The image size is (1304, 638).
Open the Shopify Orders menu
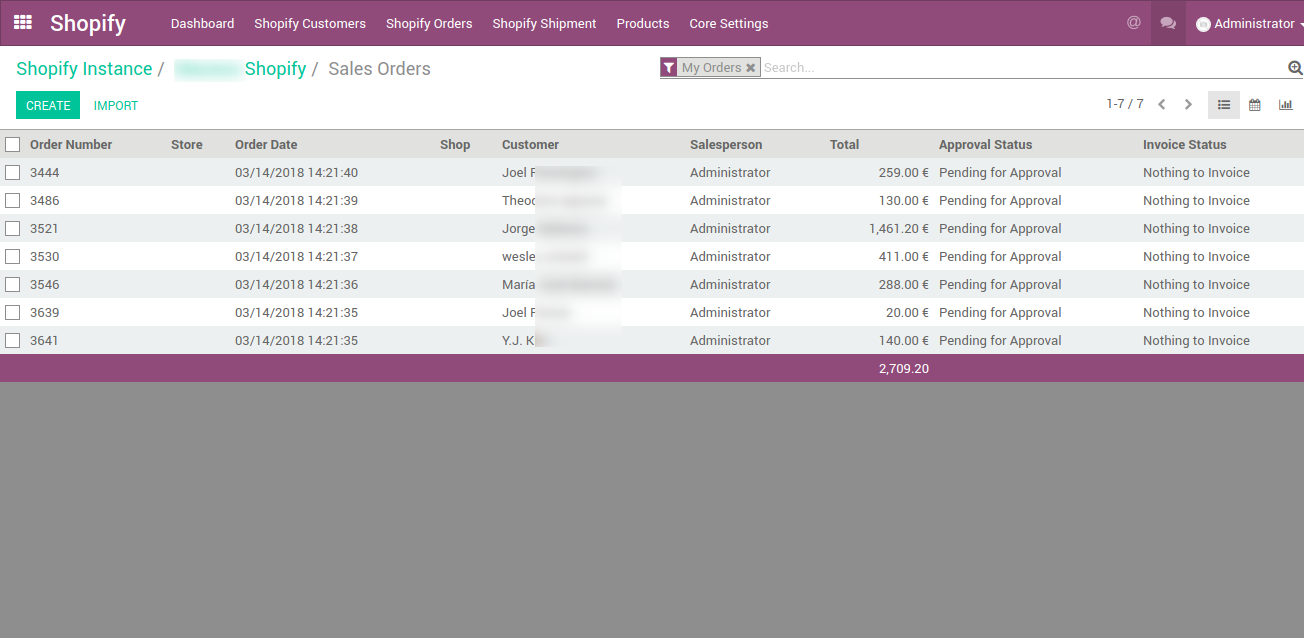click(x=429, y=23)
